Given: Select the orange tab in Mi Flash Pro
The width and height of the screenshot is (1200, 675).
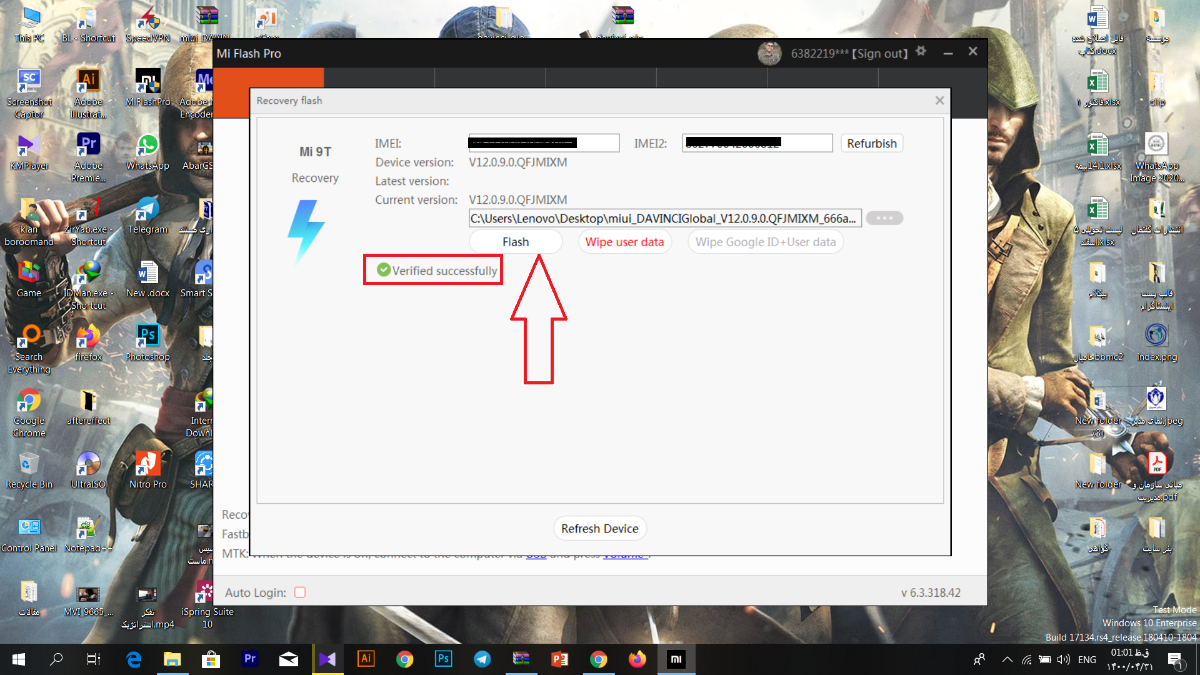Looking at the screenshot, I should (x=269, y=78).
